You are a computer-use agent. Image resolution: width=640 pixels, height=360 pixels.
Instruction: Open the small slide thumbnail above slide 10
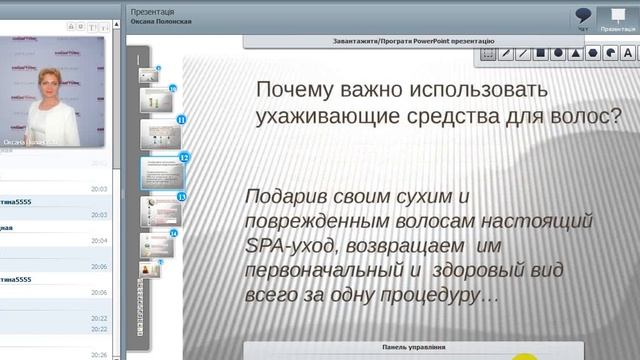click(148, 75)
